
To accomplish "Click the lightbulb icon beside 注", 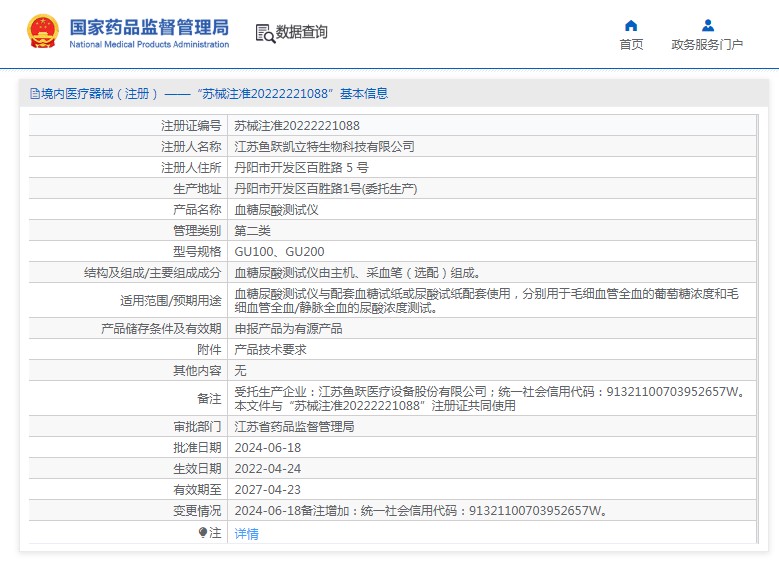I will click(203, 533).
